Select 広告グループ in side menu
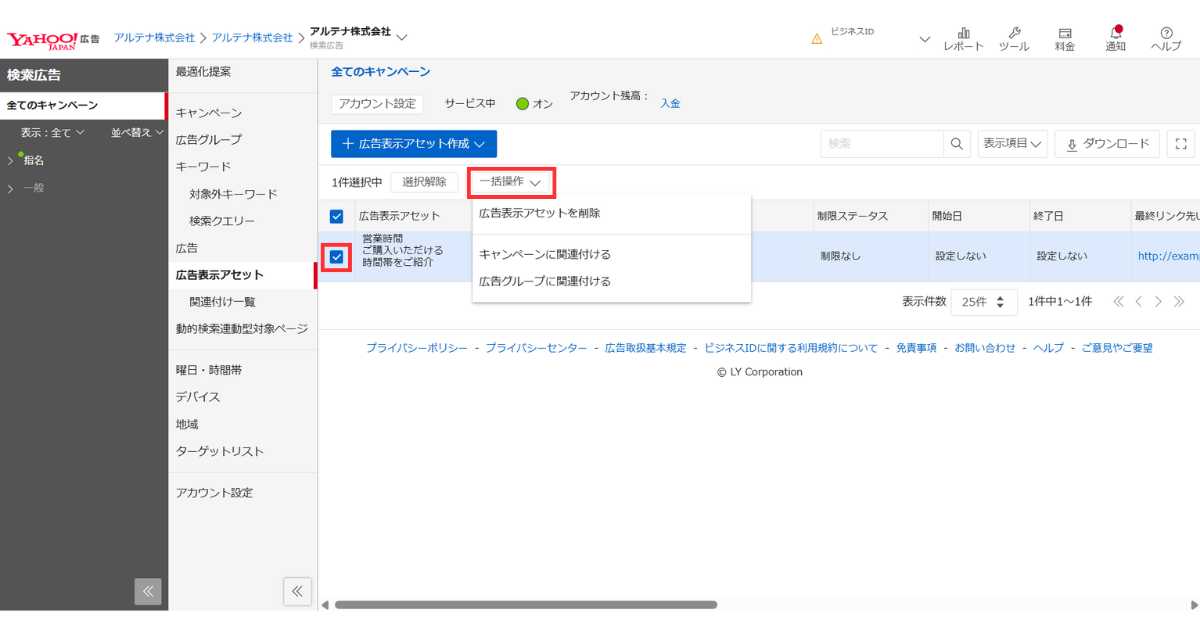The height and width of the screenshot is (630, 1200). (x=208, y=140)
